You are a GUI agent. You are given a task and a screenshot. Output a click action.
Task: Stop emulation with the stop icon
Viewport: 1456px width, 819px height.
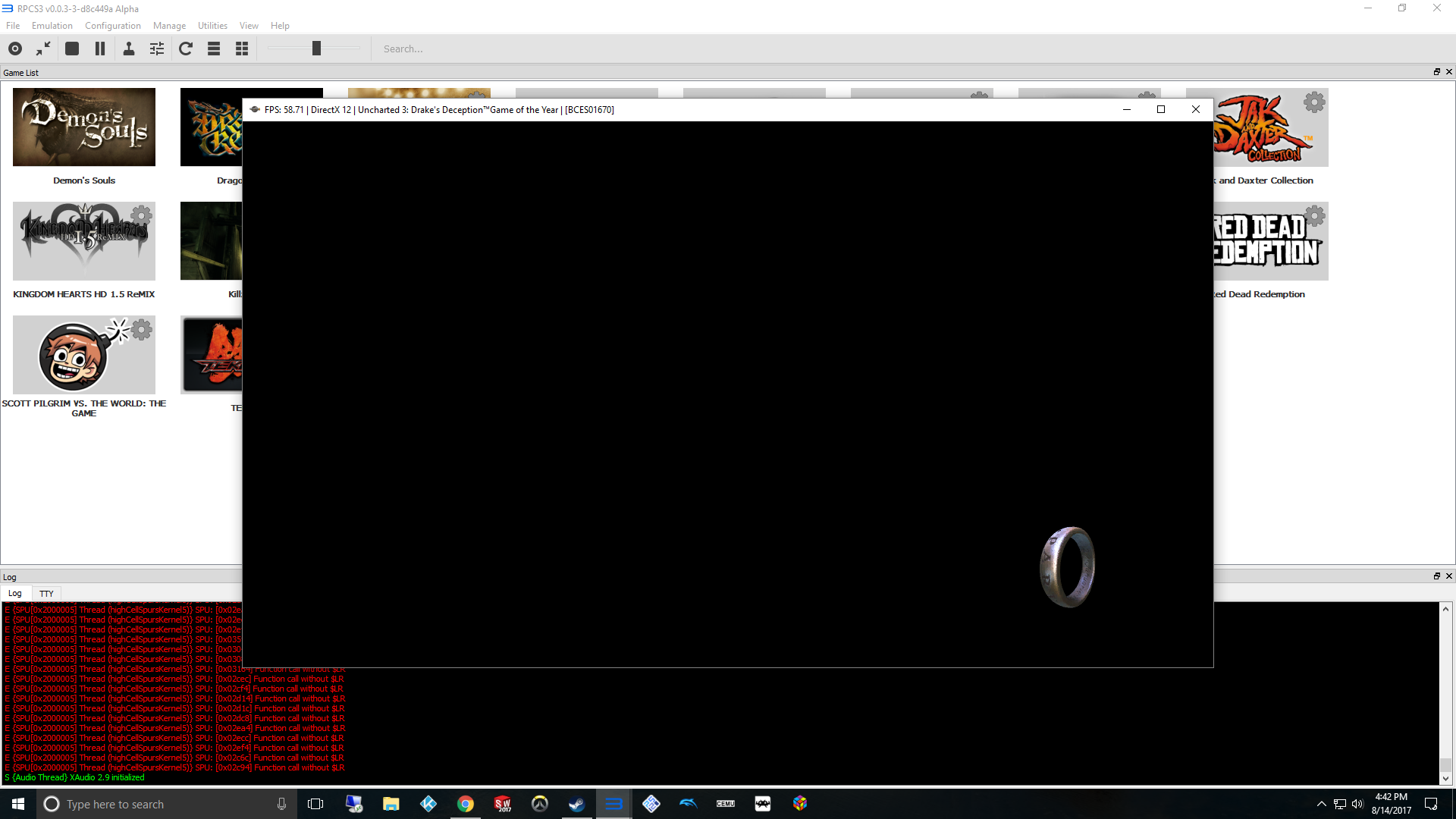[x=72, y=49]
